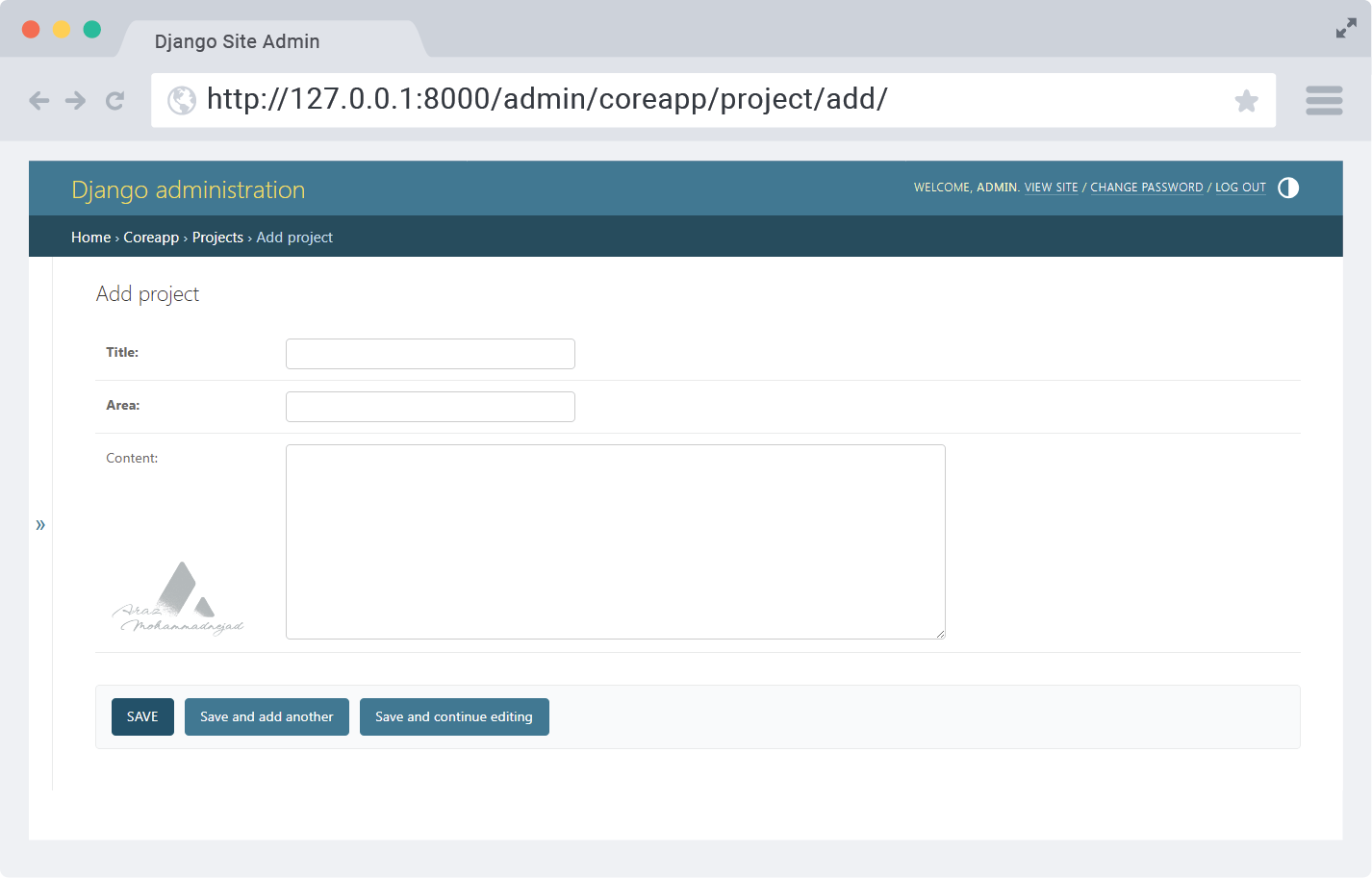Navigate to Projects breadcrumb
1372x878 pixels.
coord(217,238)
